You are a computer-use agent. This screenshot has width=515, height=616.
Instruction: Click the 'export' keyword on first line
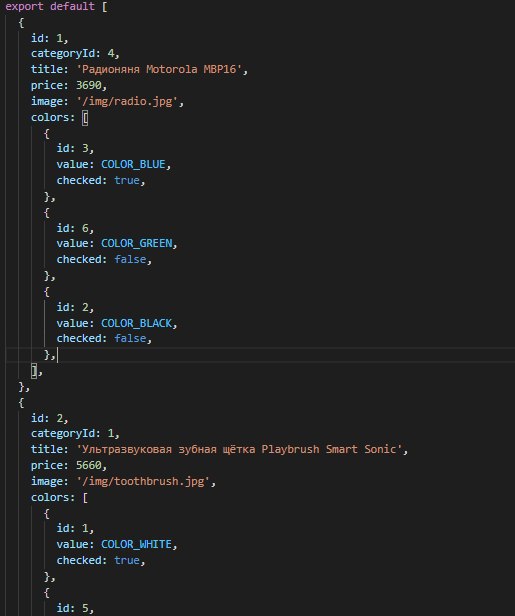[x=24, y=7]
